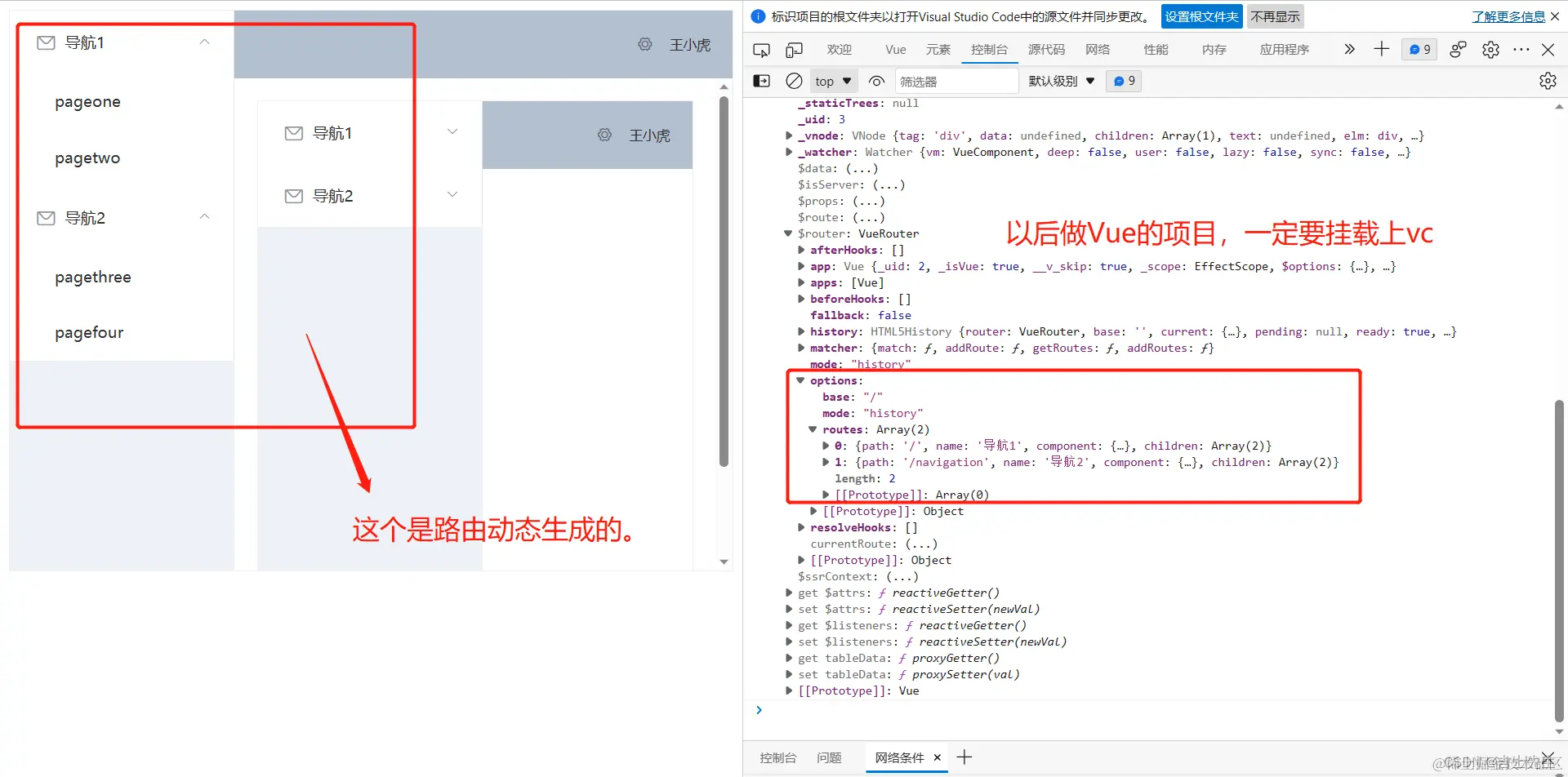This screenshot has height=777, width=1568.
Task: Collapse the outer 导航1 submenu chevron
Action: 205,42
